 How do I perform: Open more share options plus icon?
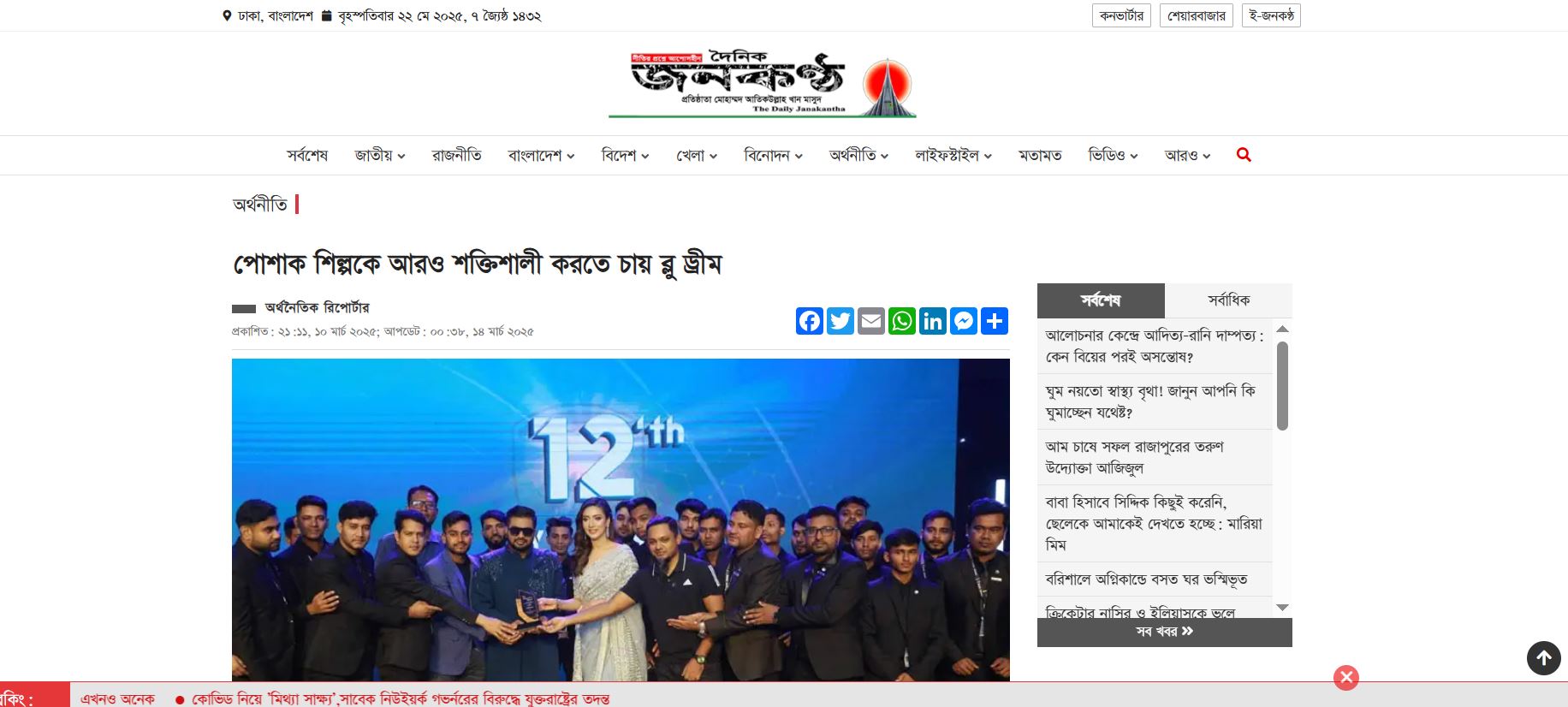[995, 321]
